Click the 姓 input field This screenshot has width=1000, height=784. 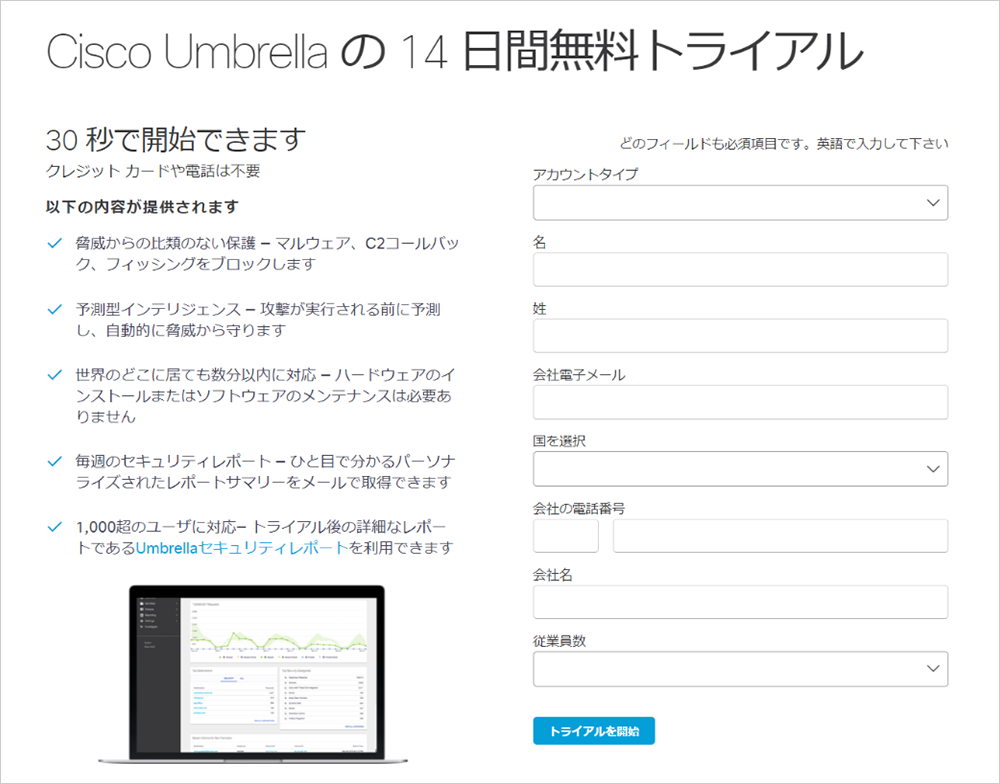[740, 336]
